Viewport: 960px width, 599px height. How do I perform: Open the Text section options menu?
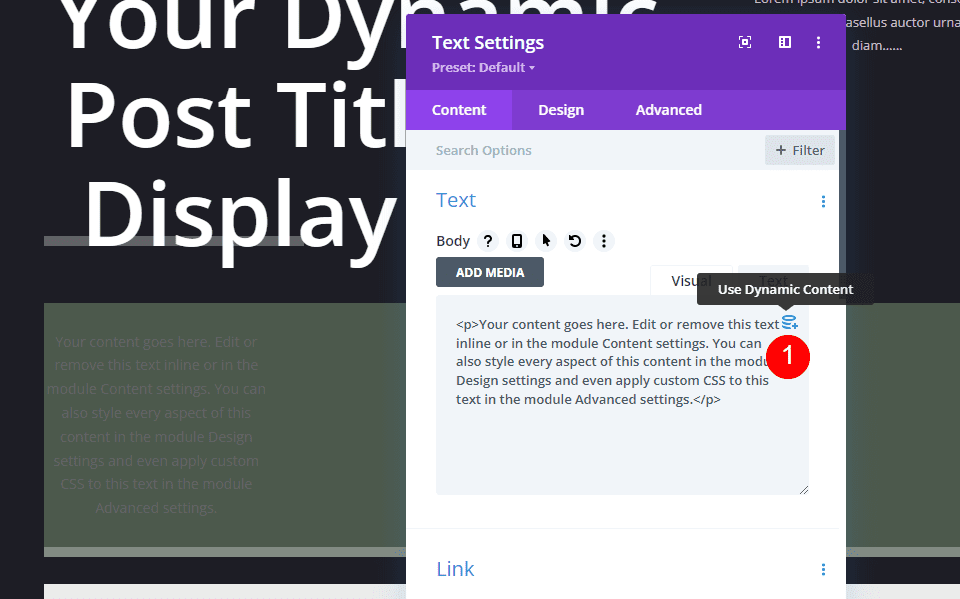[823, 201]
